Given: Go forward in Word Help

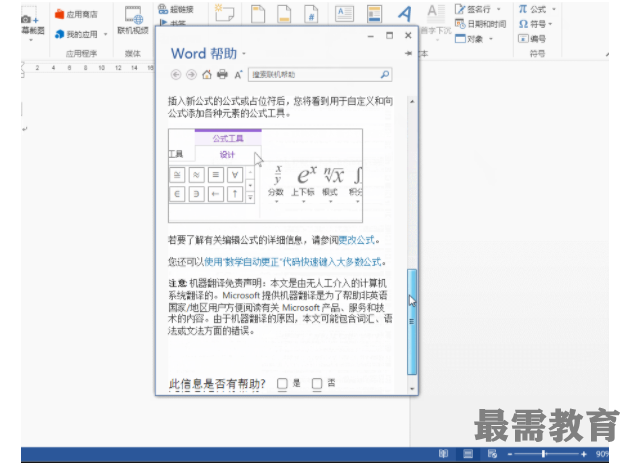Looking at the screenshot, I should click(x=191, y=75).
